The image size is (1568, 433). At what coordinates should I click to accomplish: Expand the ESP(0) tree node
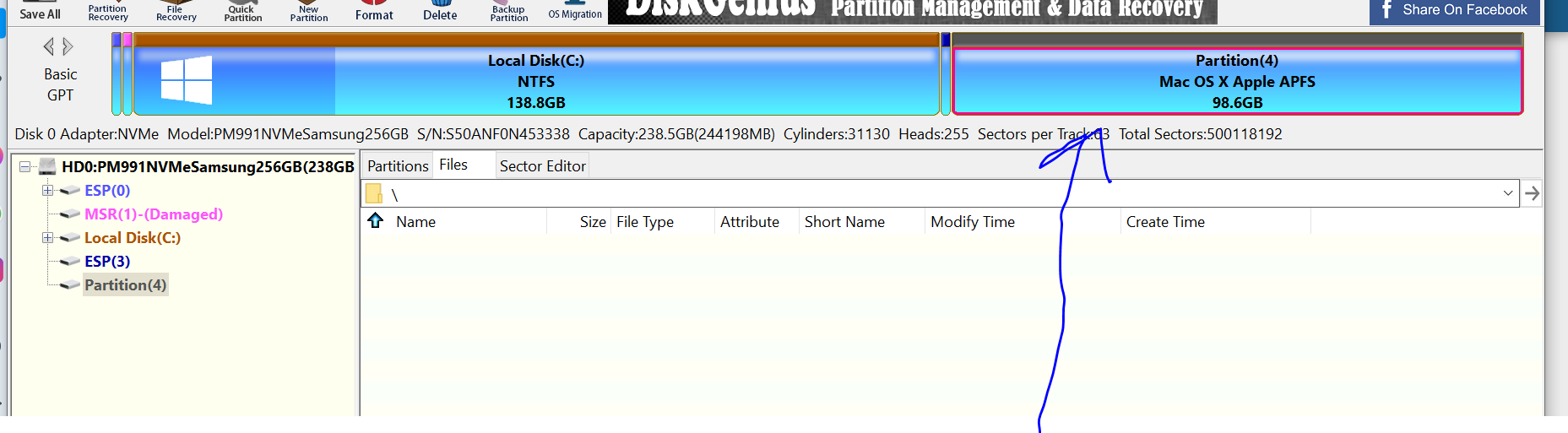pos(48,190)
